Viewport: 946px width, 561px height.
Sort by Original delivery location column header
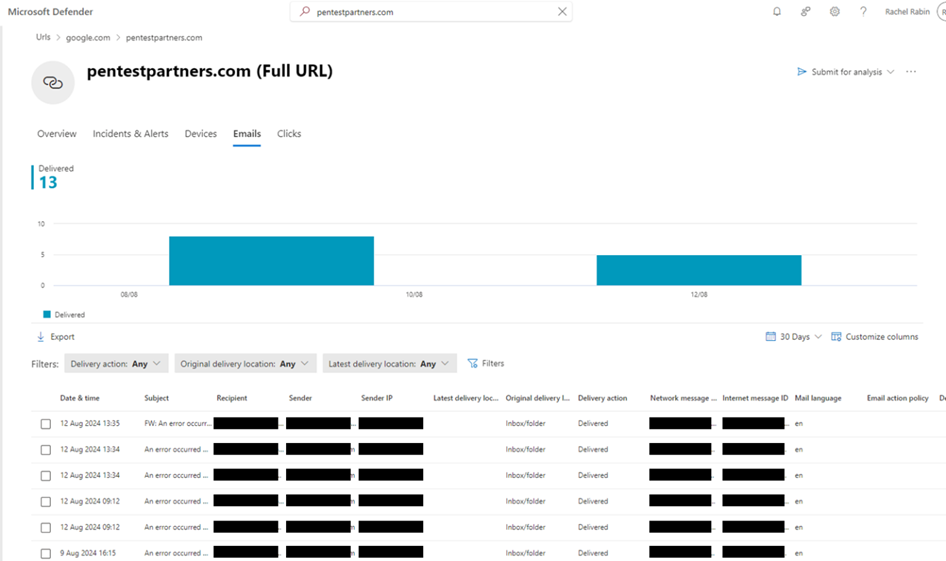(x=538, y=398)
